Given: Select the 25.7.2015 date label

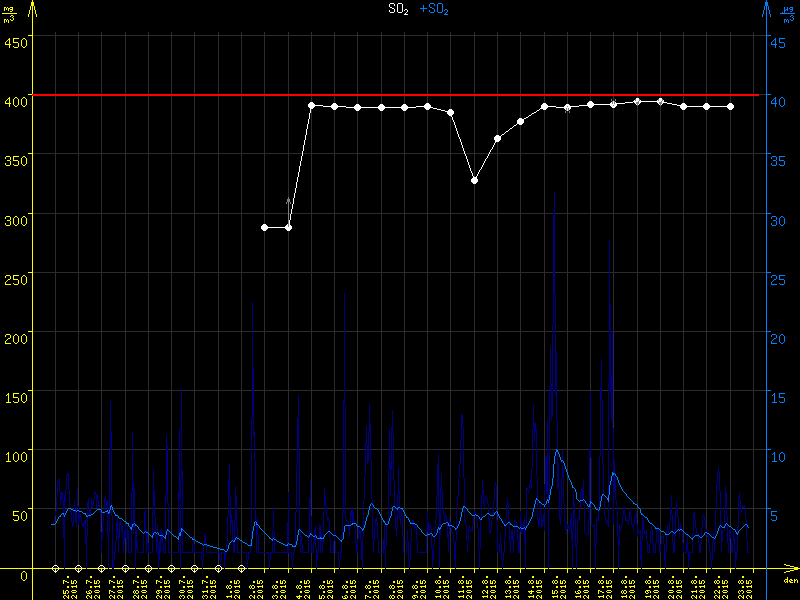Looking at the screenshot, I should (68, 585).
